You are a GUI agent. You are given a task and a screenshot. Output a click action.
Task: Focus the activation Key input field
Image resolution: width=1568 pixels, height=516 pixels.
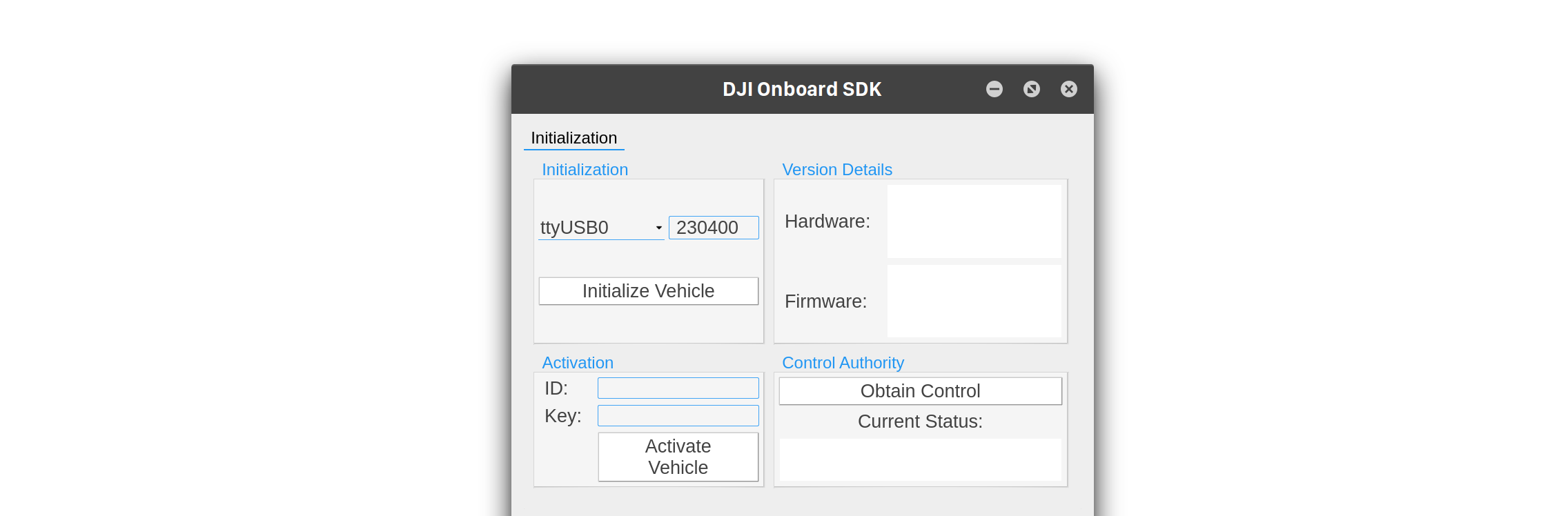coord(678,416)
